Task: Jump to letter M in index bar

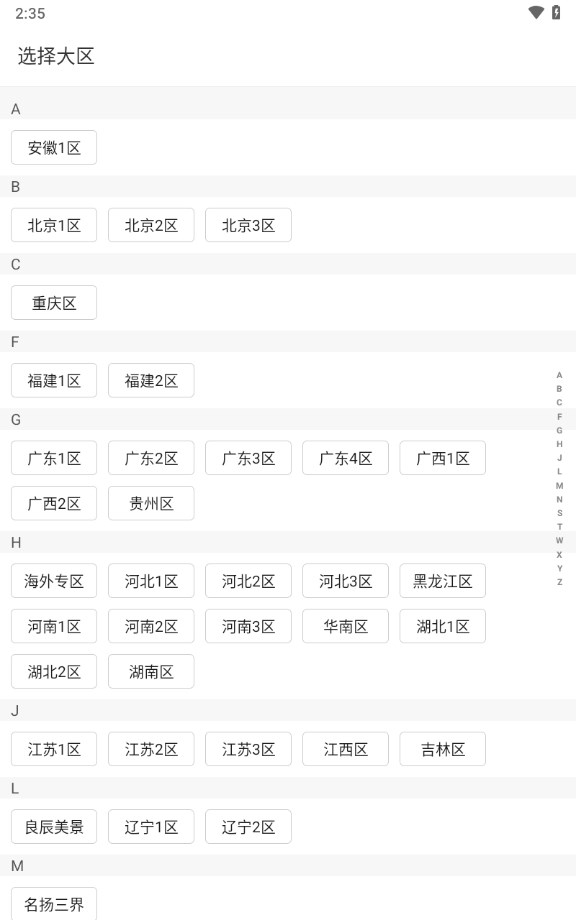Action: click(560, 485)
